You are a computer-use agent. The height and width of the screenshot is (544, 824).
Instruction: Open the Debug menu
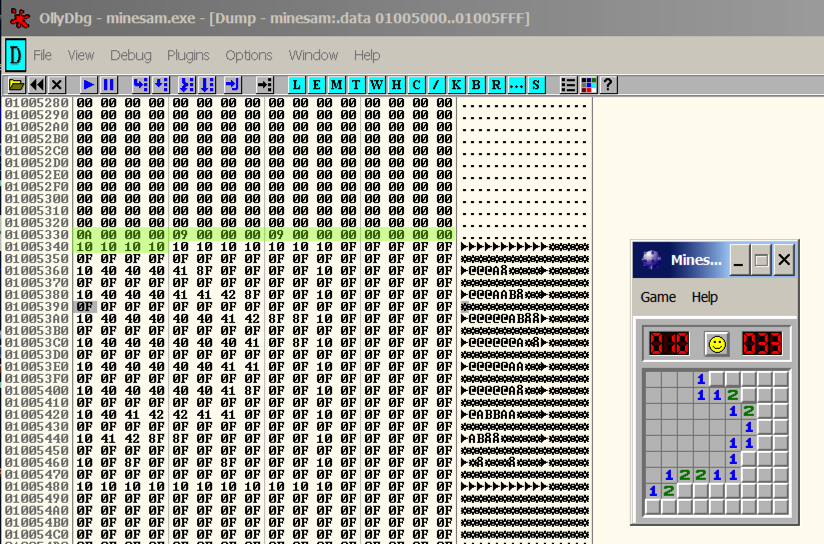coord(131,55)
